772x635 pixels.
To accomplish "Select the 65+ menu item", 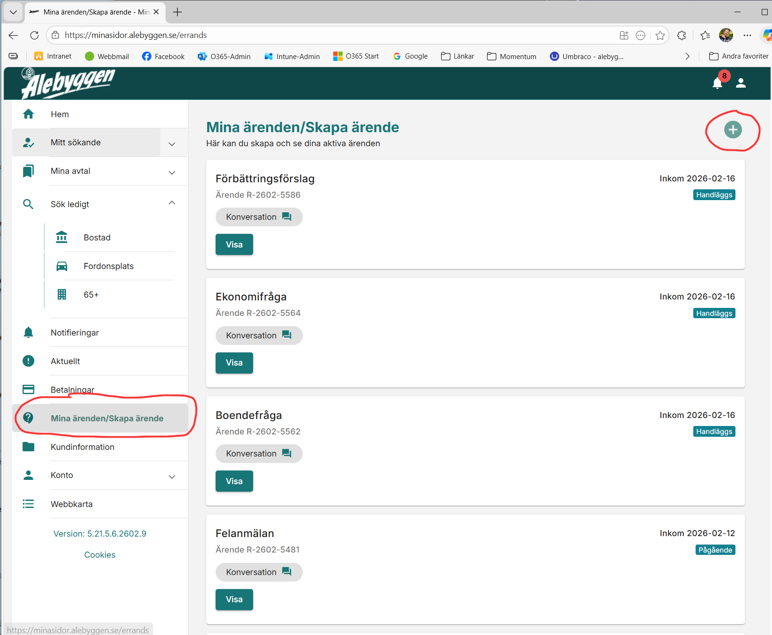I will [91, 295].
